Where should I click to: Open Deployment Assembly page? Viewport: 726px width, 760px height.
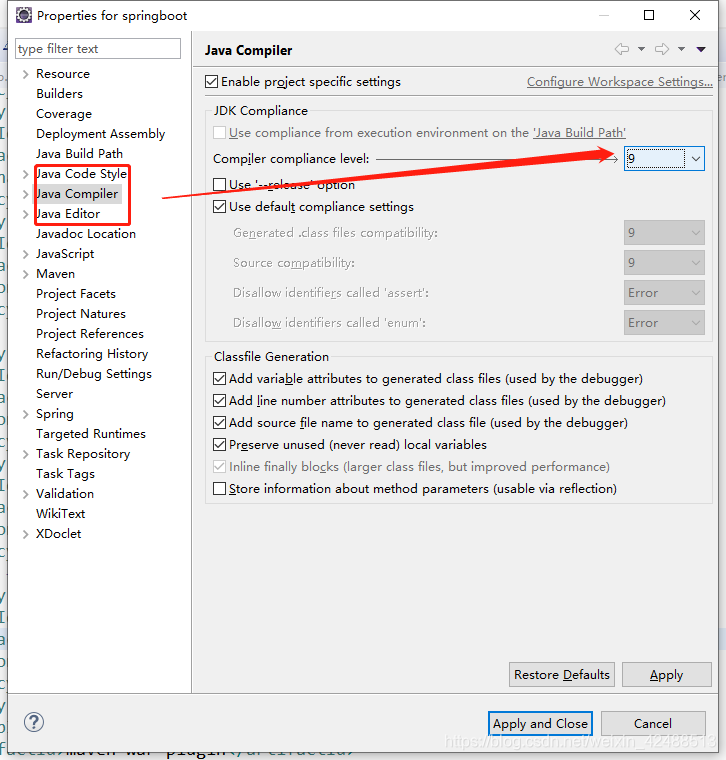[100, 134]
